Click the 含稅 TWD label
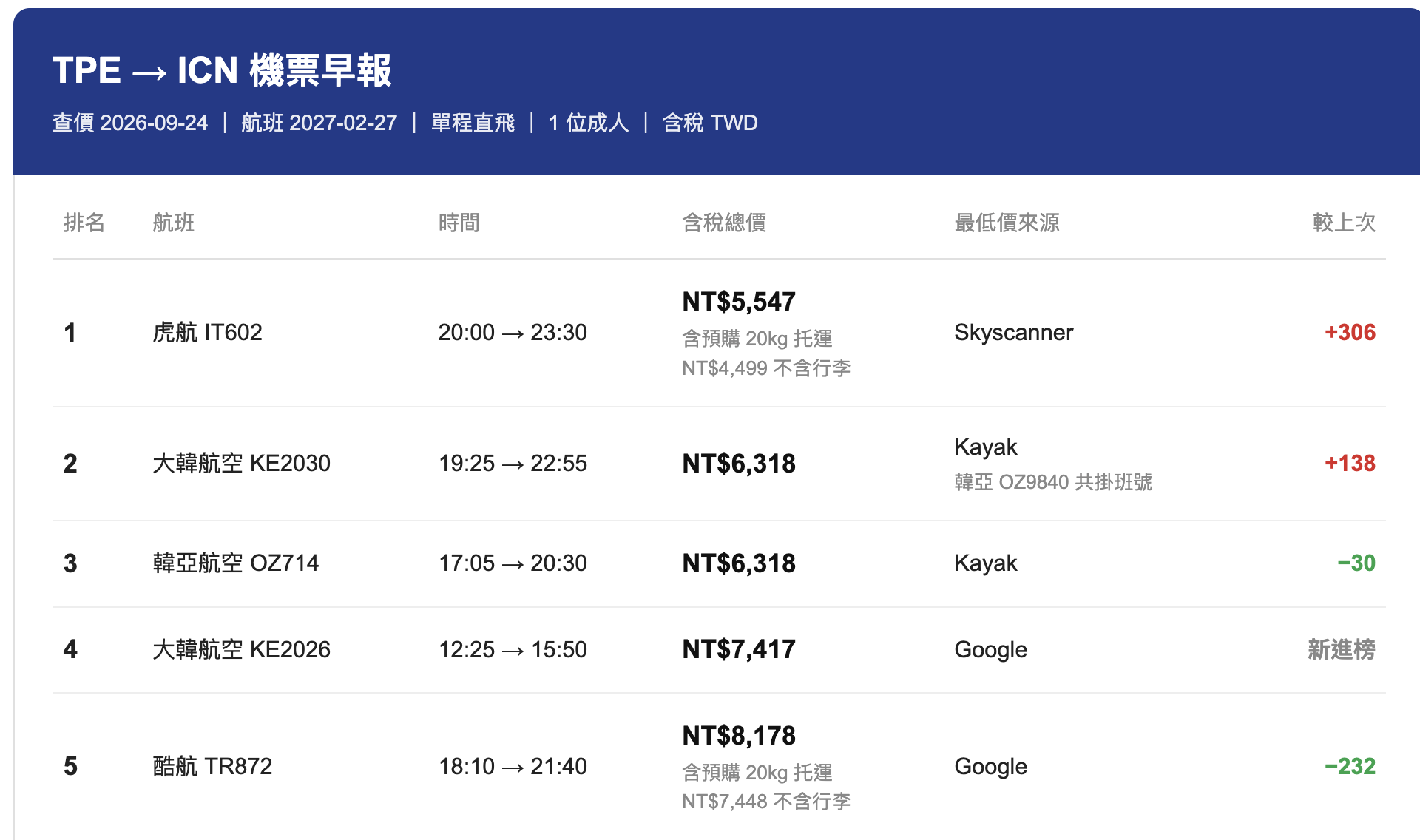This screenshot has width=1420, height=840. point(710,123)
